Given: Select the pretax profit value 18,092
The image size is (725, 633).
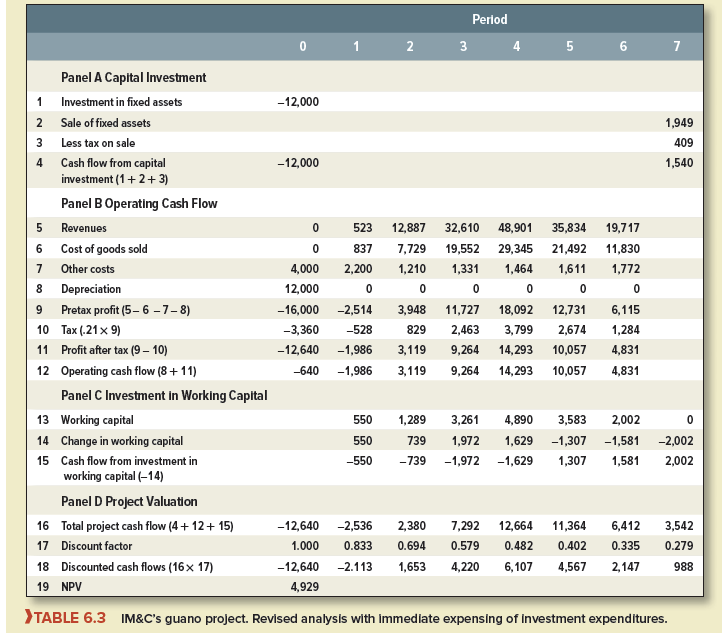Looking at the screenshot, I should pyautogui.click(x=516, y=310).
